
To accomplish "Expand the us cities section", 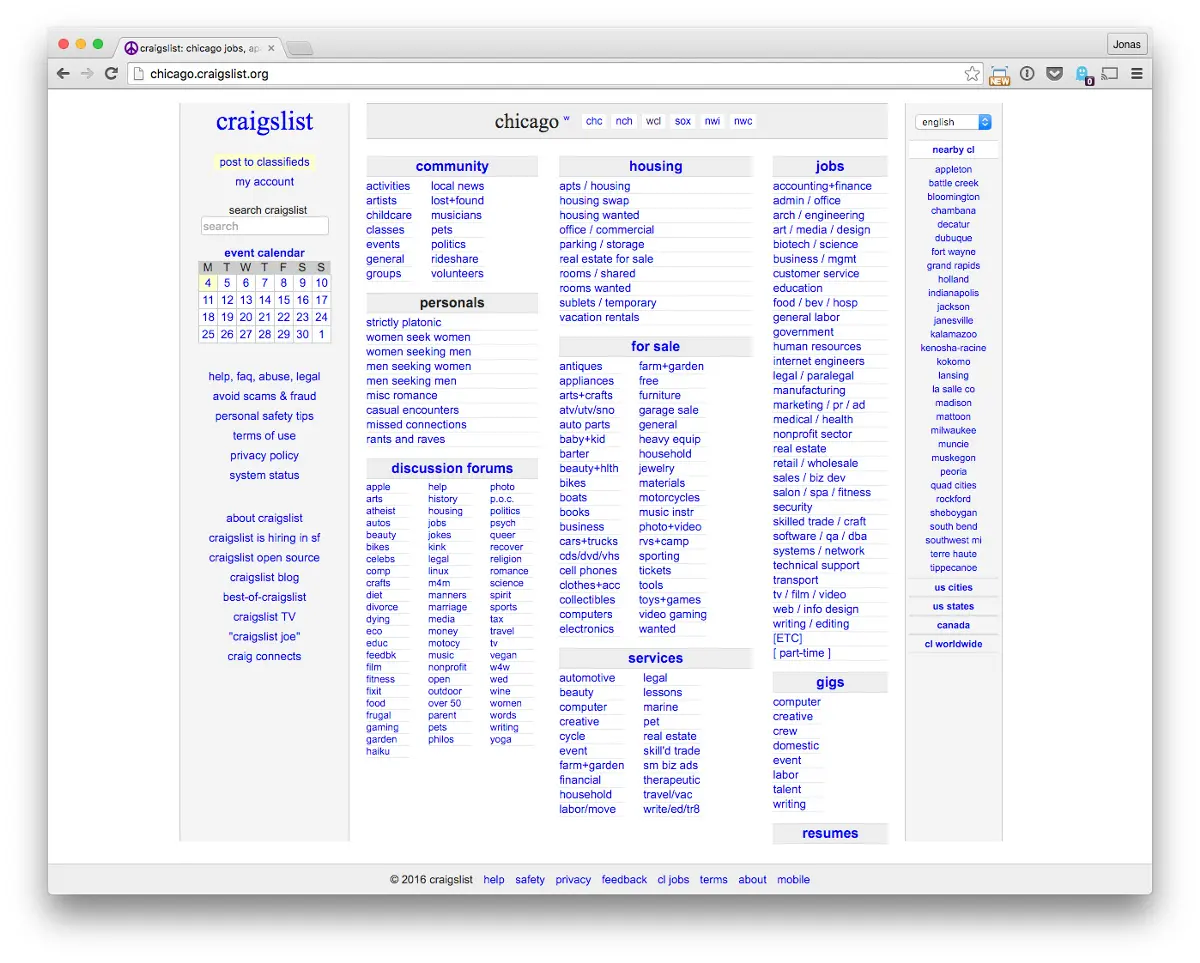I will [x=953, y=588].
